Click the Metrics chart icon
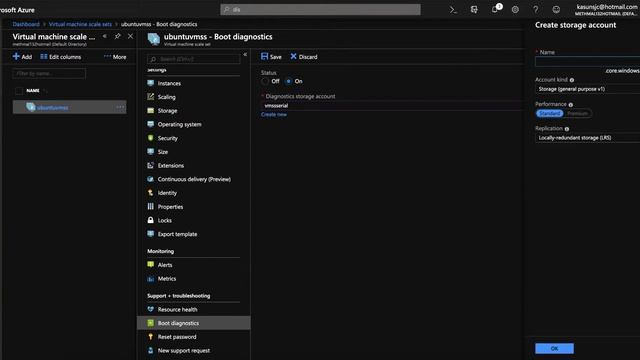The height and width of the screenshot is (360, 640). pos(151,279)
